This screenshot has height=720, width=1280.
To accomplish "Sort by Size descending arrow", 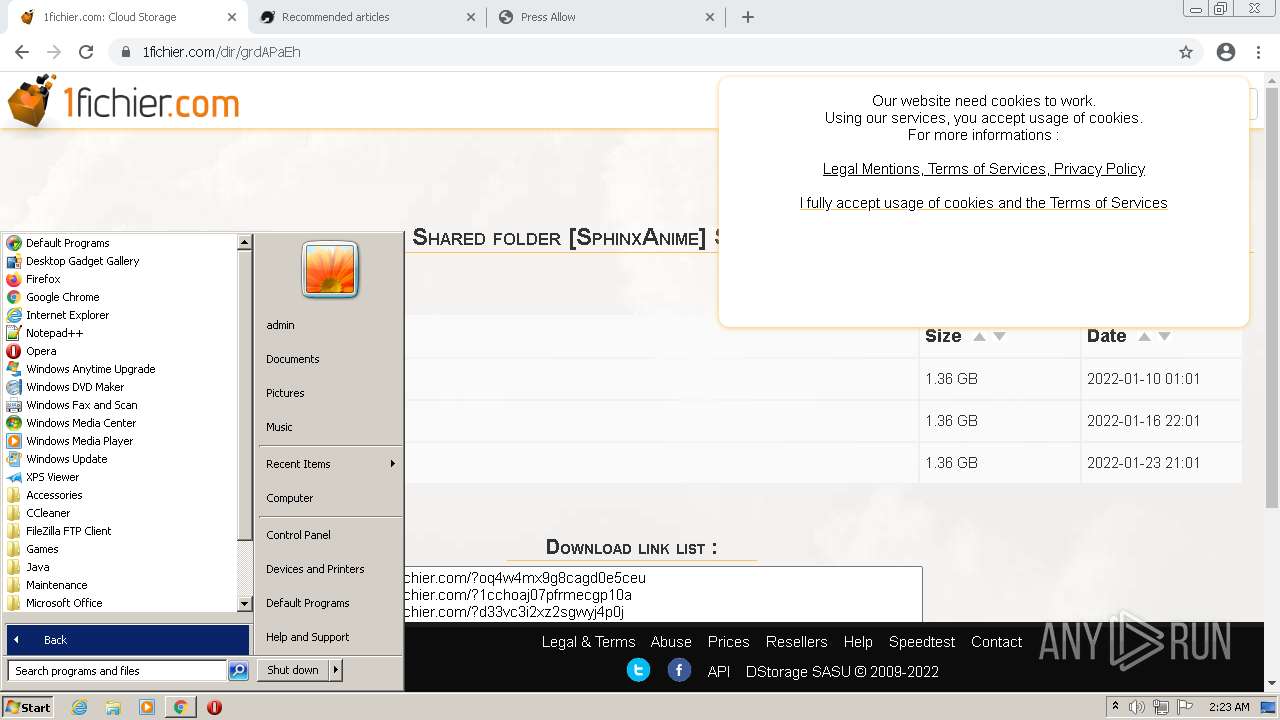I will (x=999, y=337).
